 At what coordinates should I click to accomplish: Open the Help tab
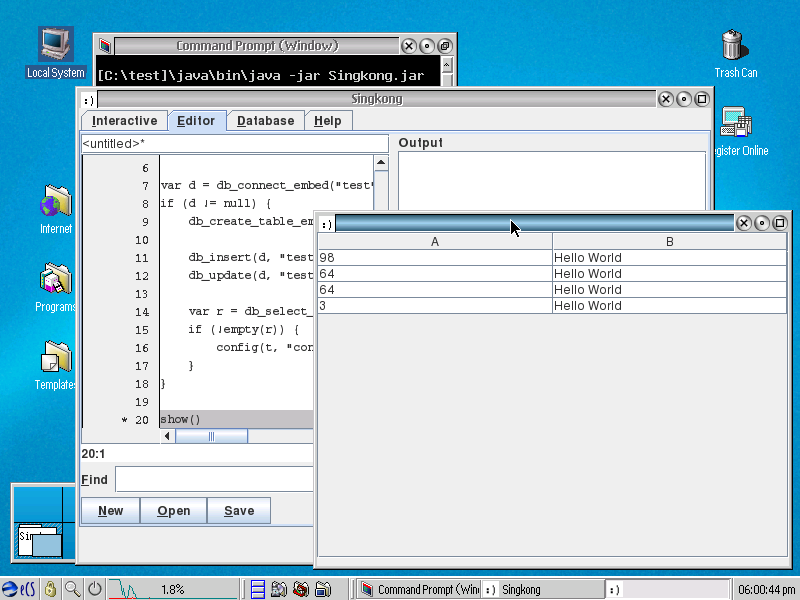click(327, 121)
